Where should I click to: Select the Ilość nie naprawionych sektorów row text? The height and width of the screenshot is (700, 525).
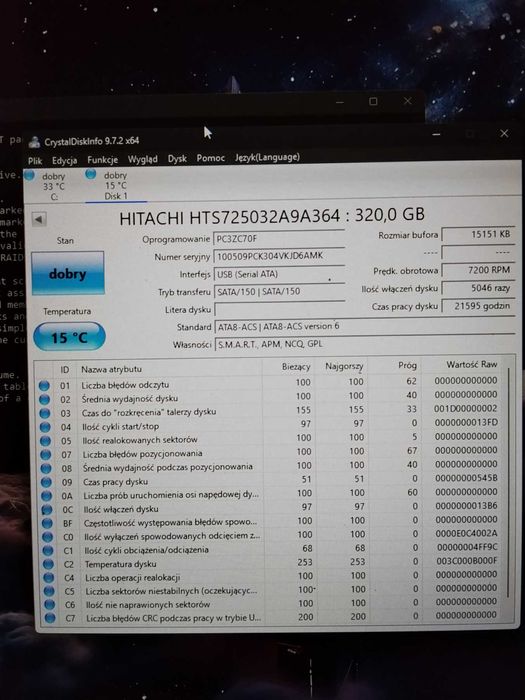pyautogui.click(x=148, y=605)
